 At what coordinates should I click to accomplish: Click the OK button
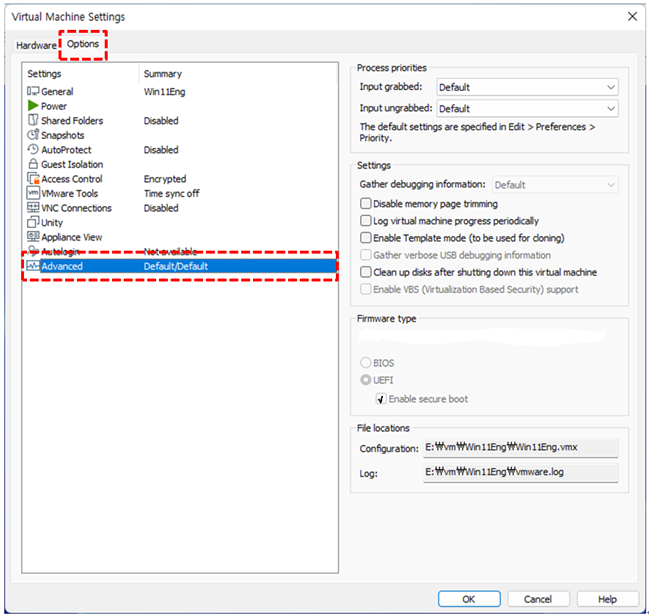click(469, 599)
